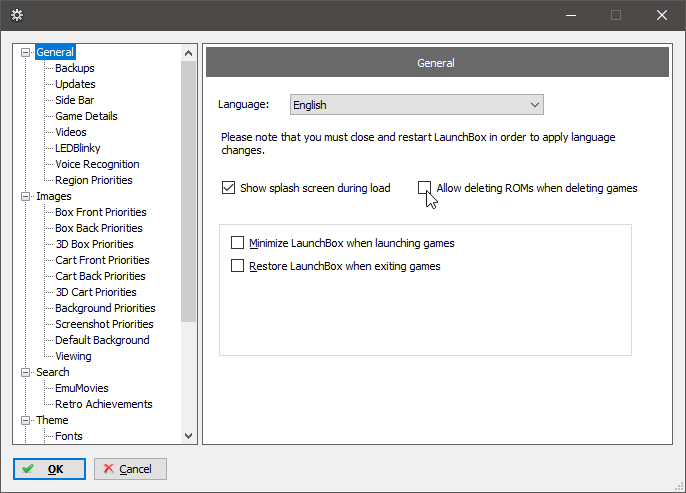
Task: Go to Game Details settings
Action: pyautogui.click(x=86, y=116)
